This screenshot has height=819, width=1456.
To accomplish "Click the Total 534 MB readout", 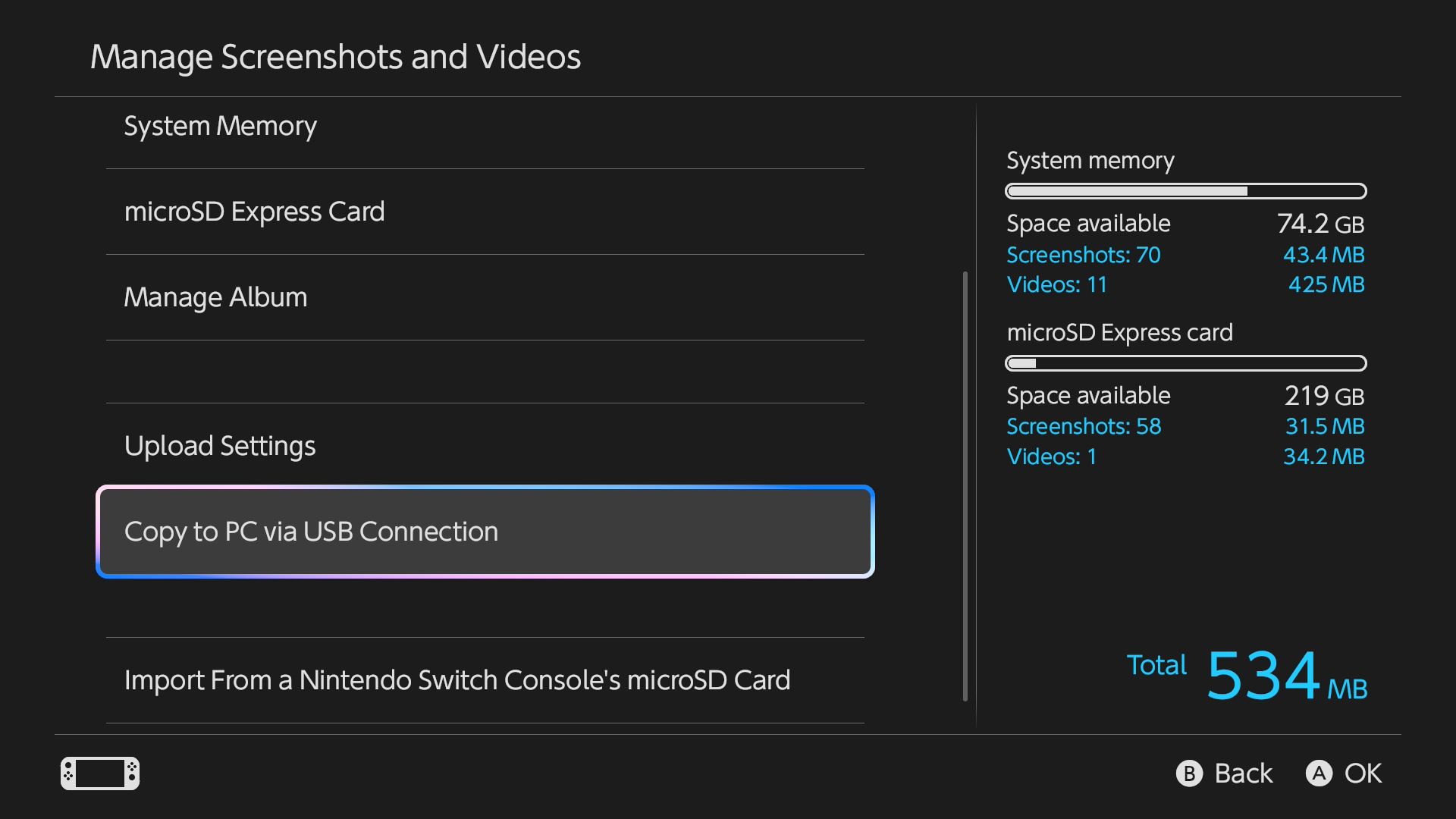I will tap(1263, 675).
